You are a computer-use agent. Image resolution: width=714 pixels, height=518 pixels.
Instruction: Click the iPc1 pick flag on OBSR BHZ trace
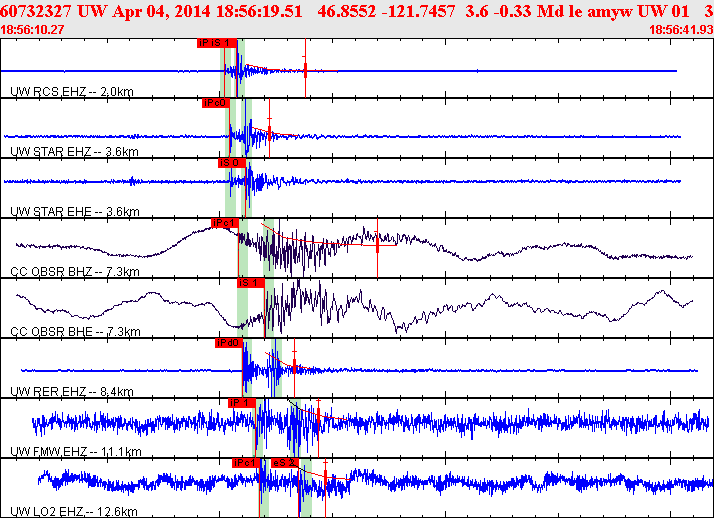point(225,223)
